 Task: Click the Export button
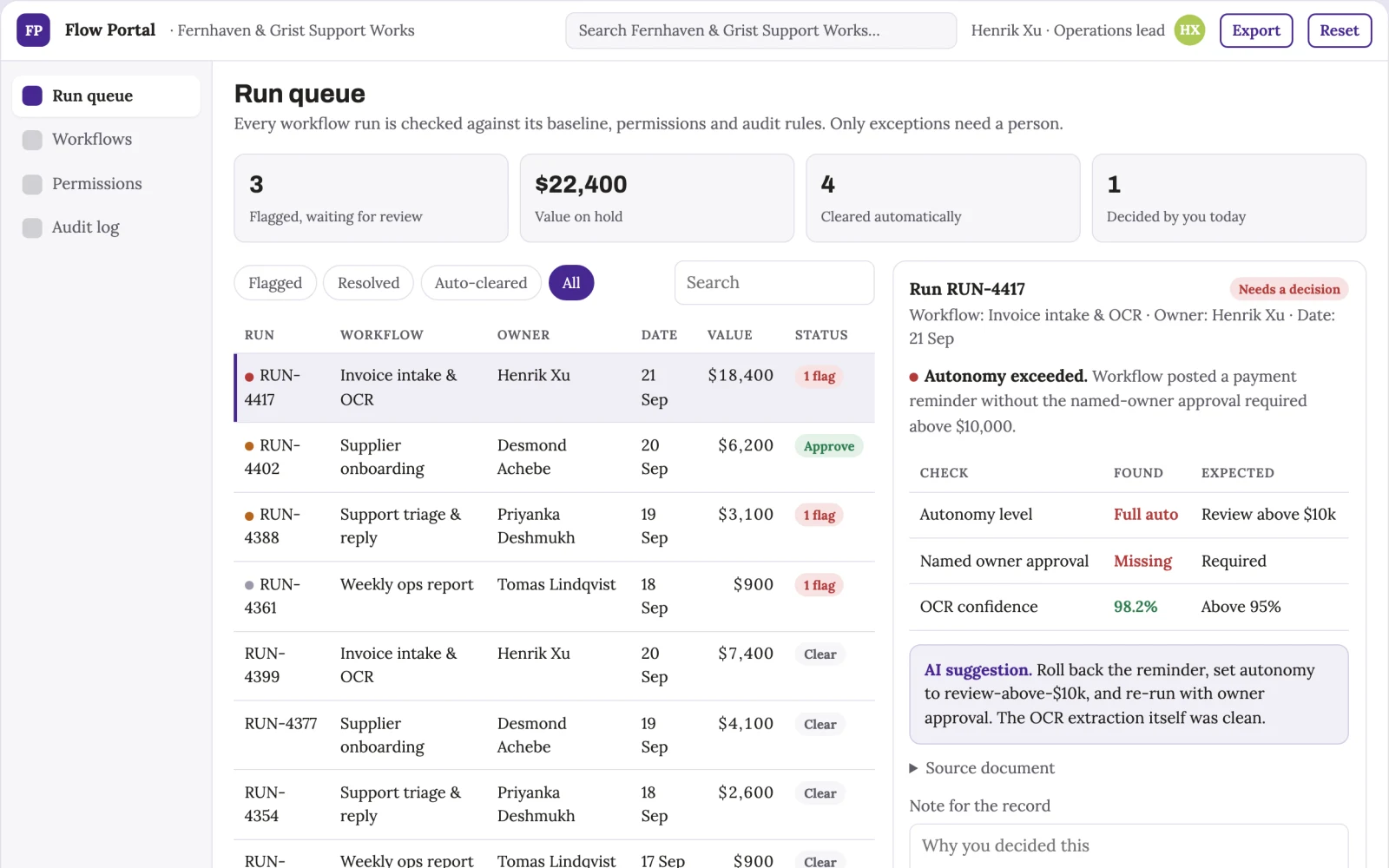(1256, 30)
